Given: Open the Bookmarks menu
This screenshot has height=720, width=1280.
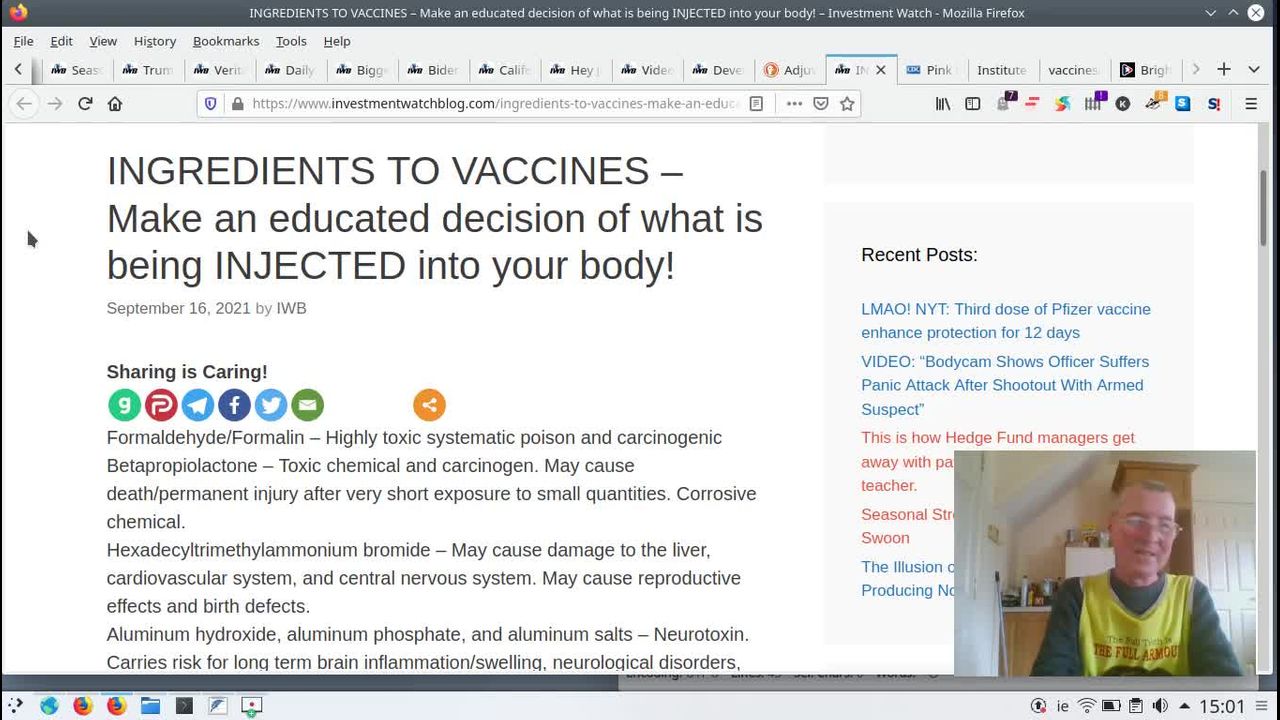Looking at the screenshot, I should pyautogui.click(x=225, y=41).
